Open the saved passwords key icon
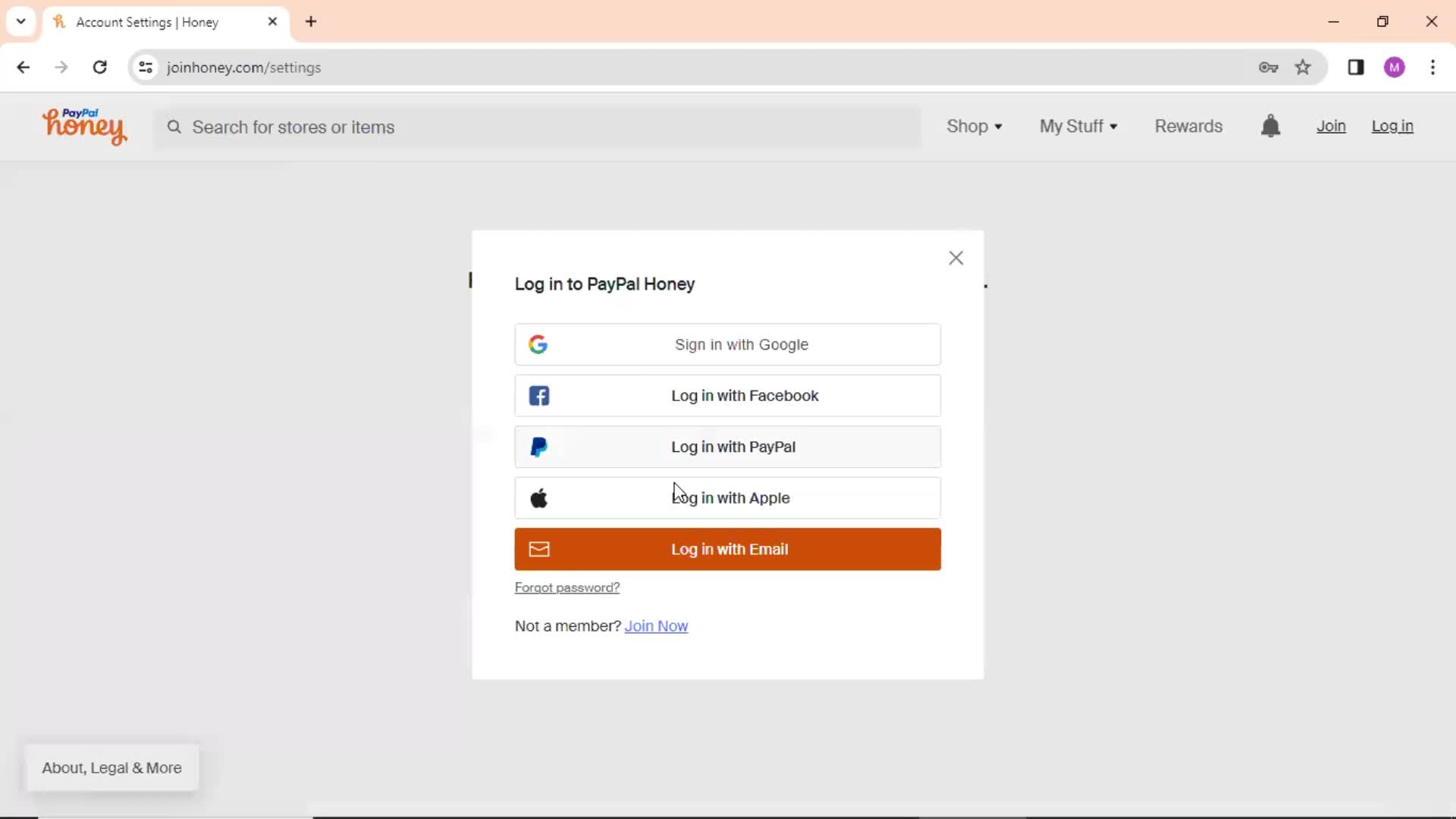This screenshot has height=819, width=1456. (x=1268, y=67)
